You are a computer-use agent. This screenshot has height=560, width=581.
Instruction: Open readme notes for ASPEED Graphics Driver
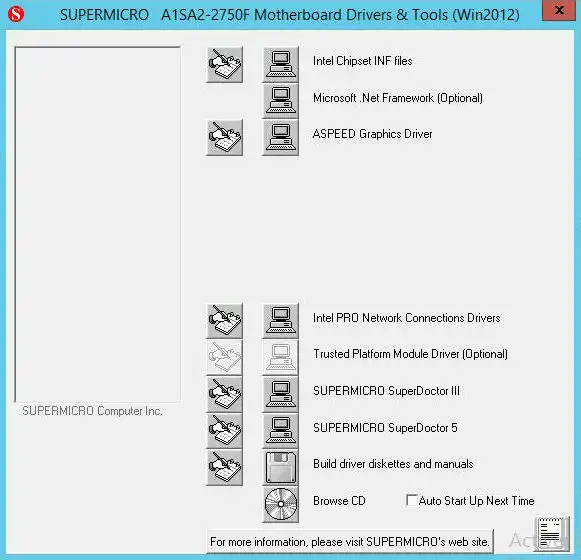click(225, 137)
